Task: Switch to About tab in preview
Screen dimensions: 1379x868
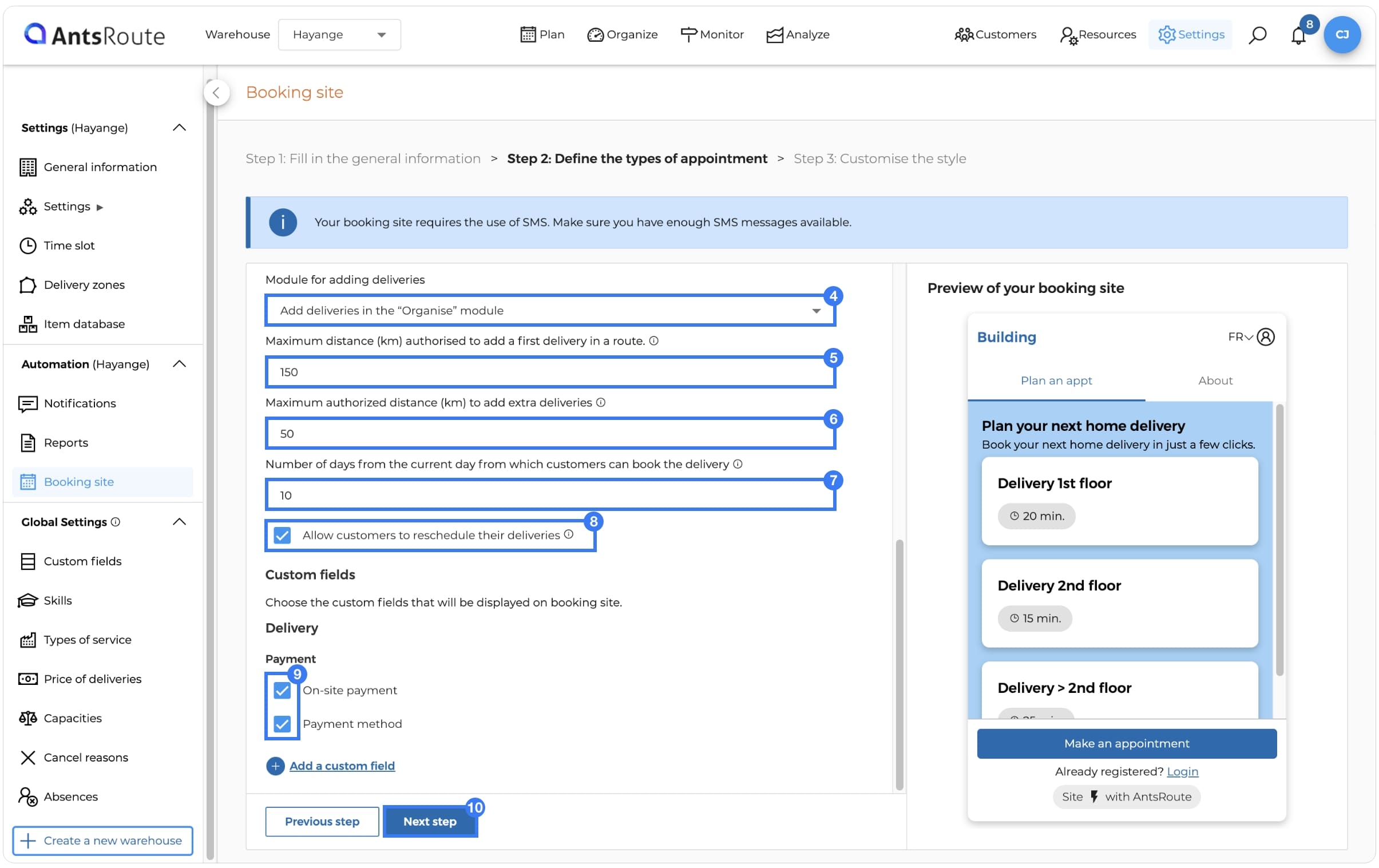Action: (x=1215, y=381)
